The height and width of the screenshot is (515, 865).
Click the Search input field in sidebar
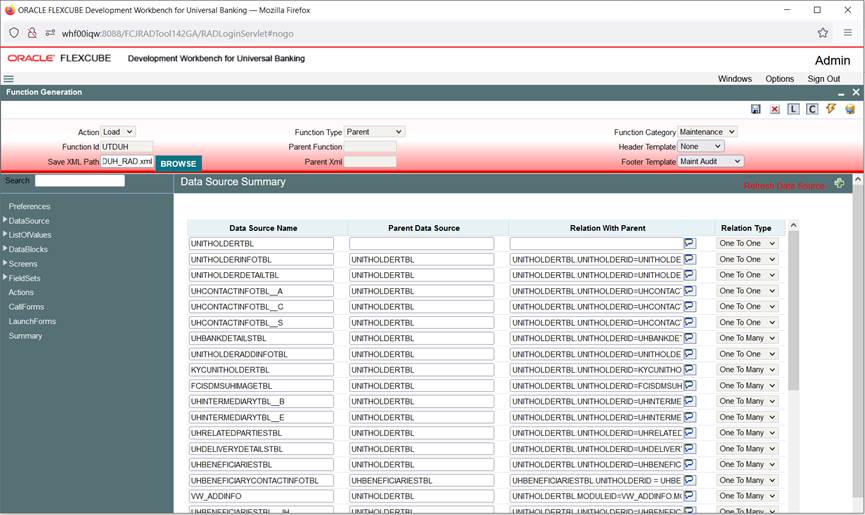[x=80, y=181]
